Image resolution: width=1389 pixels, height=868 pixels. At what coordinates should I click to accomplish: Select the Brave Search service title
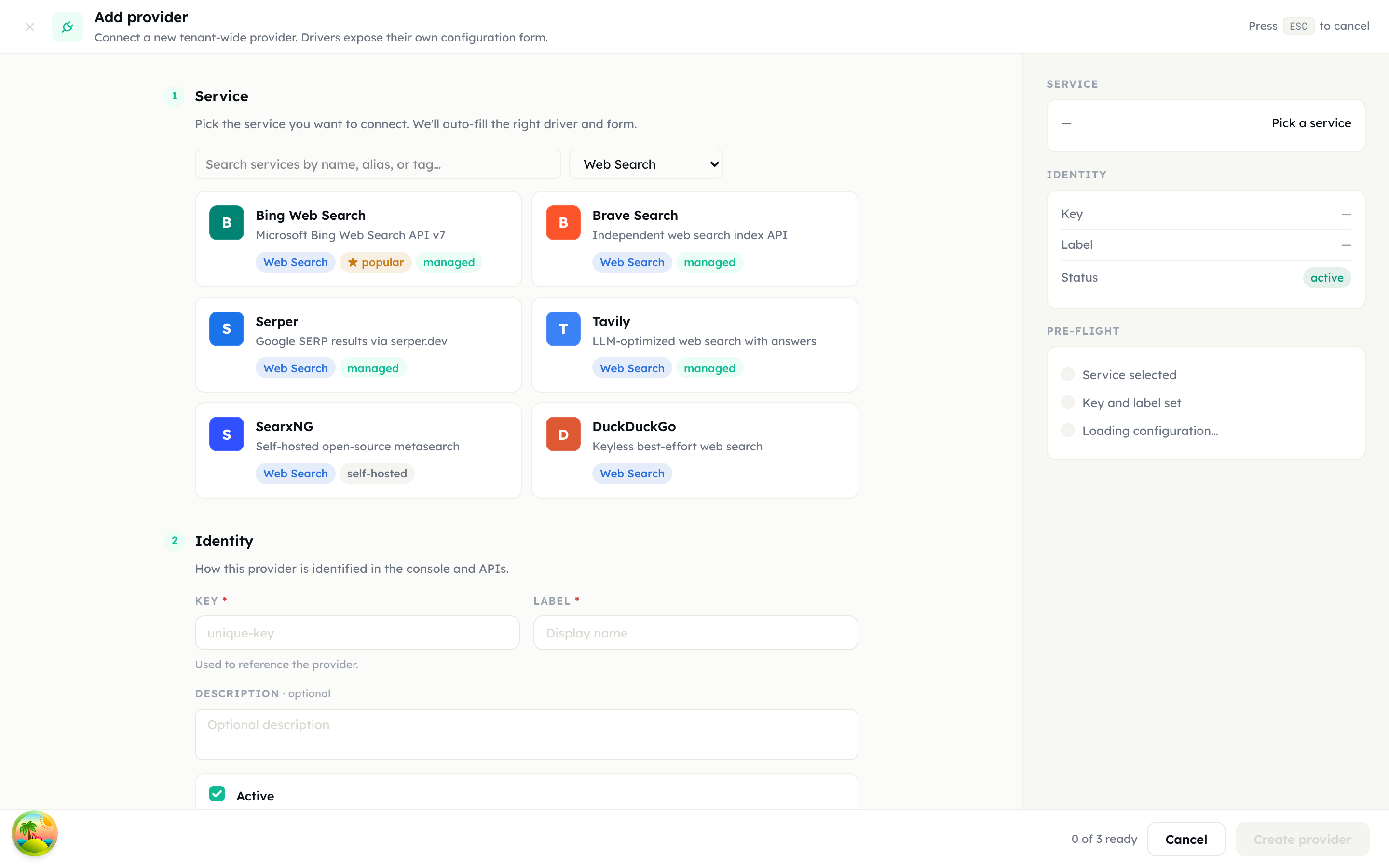coord(635,215)
